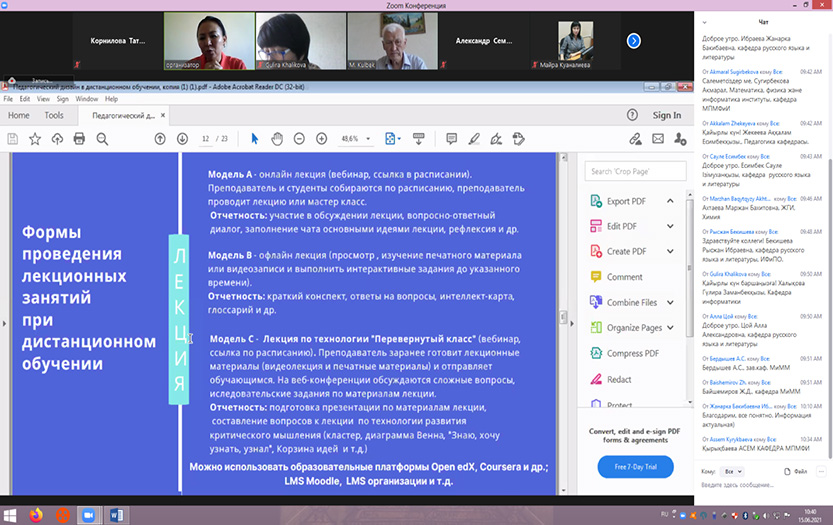Screen dimensions: 833x525
Task: Open the View menu
Action: pyautogui.click(x=42, y=99)
